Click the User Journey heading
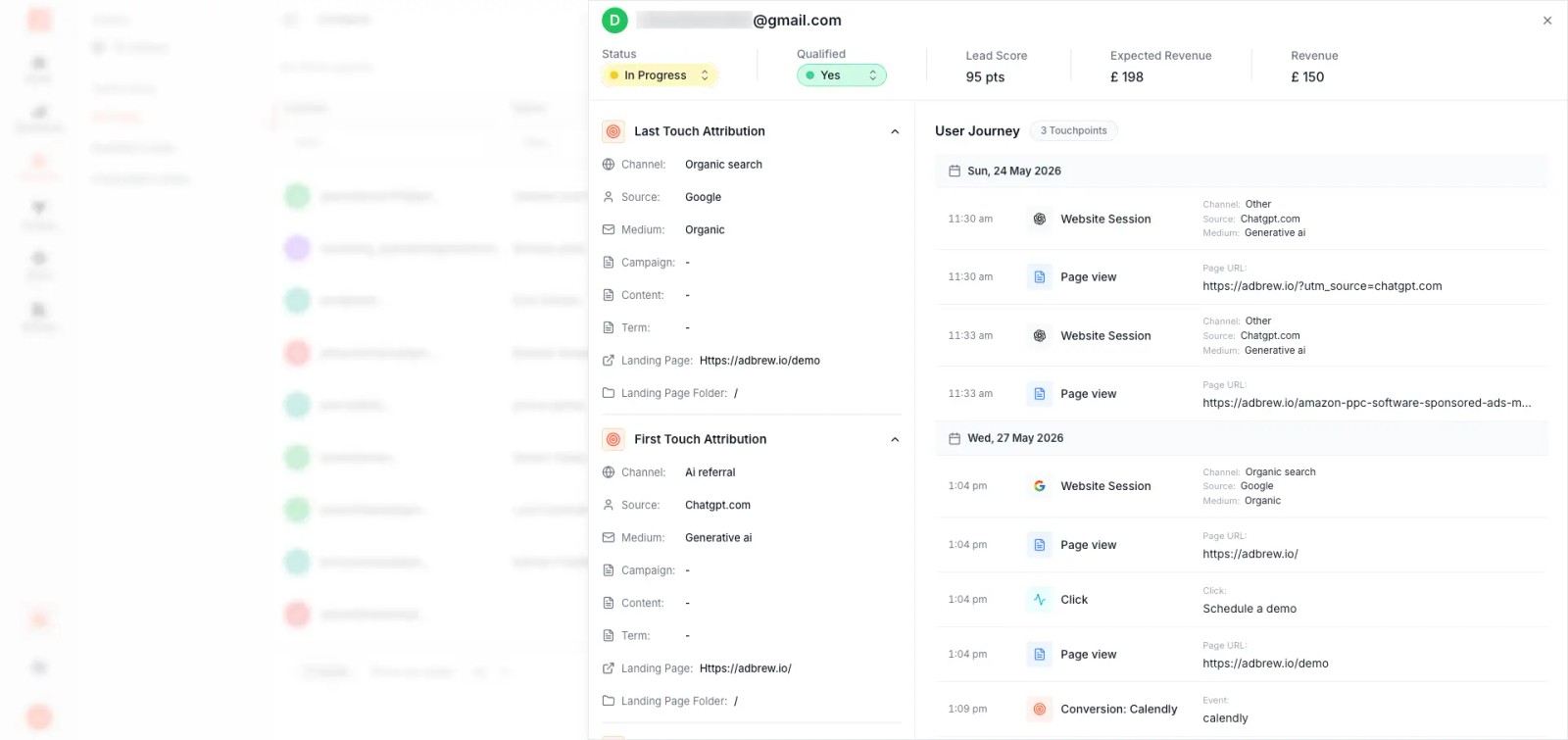 tap(977, 131)
